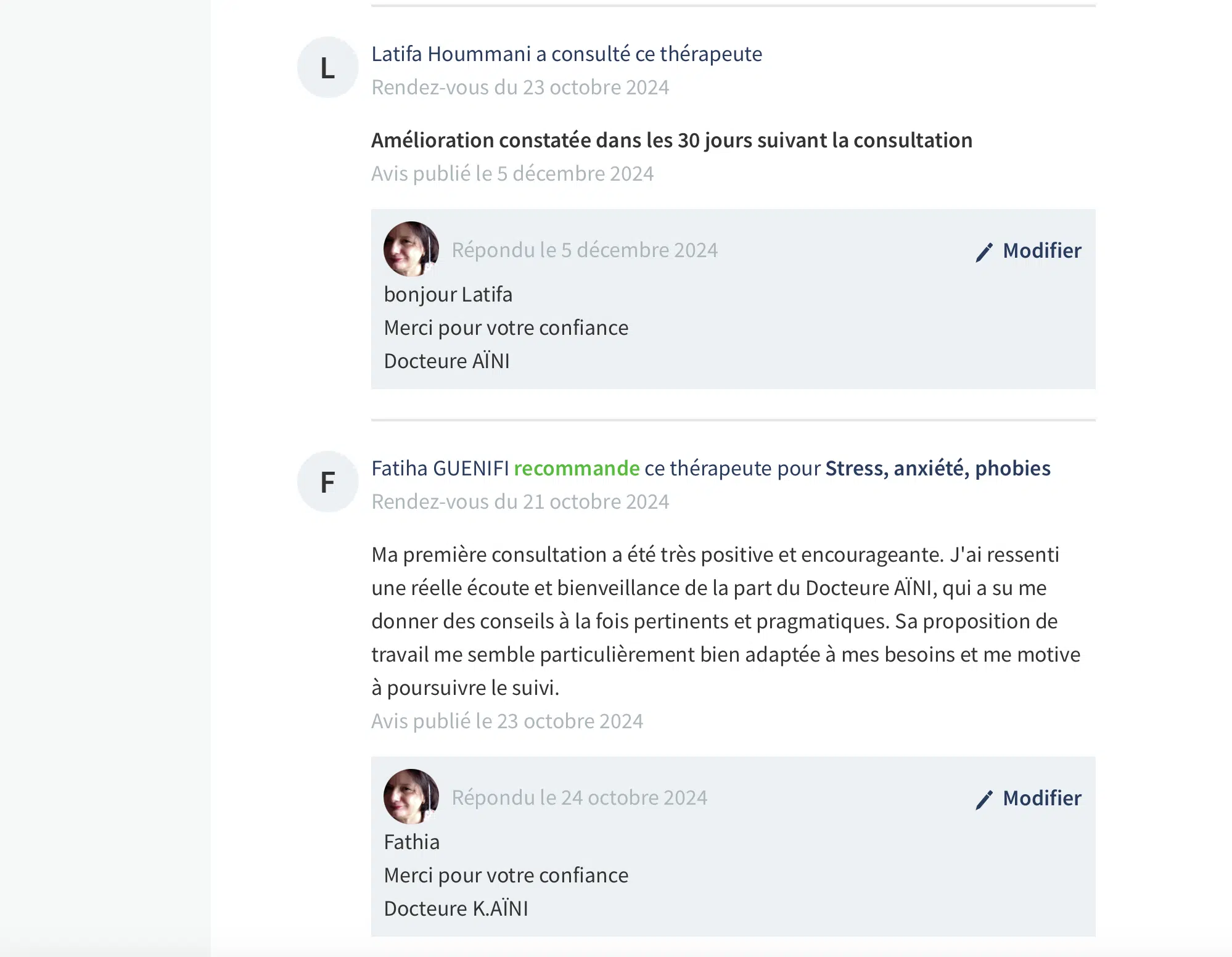The width and height of the screenshot is (1232, 957).
Task: Click the "bonjour Latifa" reply line
Action: (x=448, y=295)
